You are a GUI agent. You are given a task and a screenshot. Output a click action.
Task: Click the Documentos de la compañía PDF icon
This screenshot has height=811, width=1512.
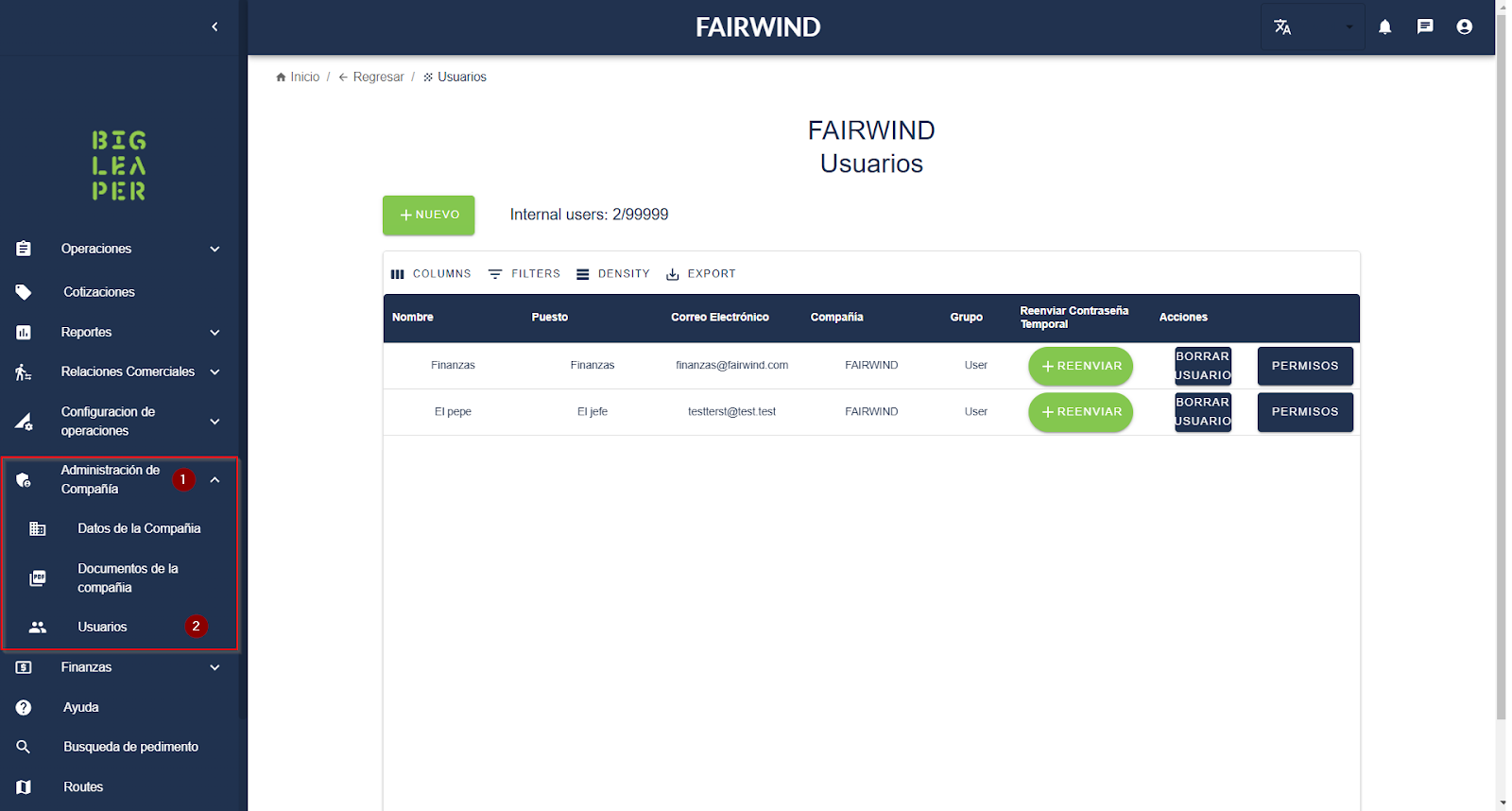pos(38,578)
